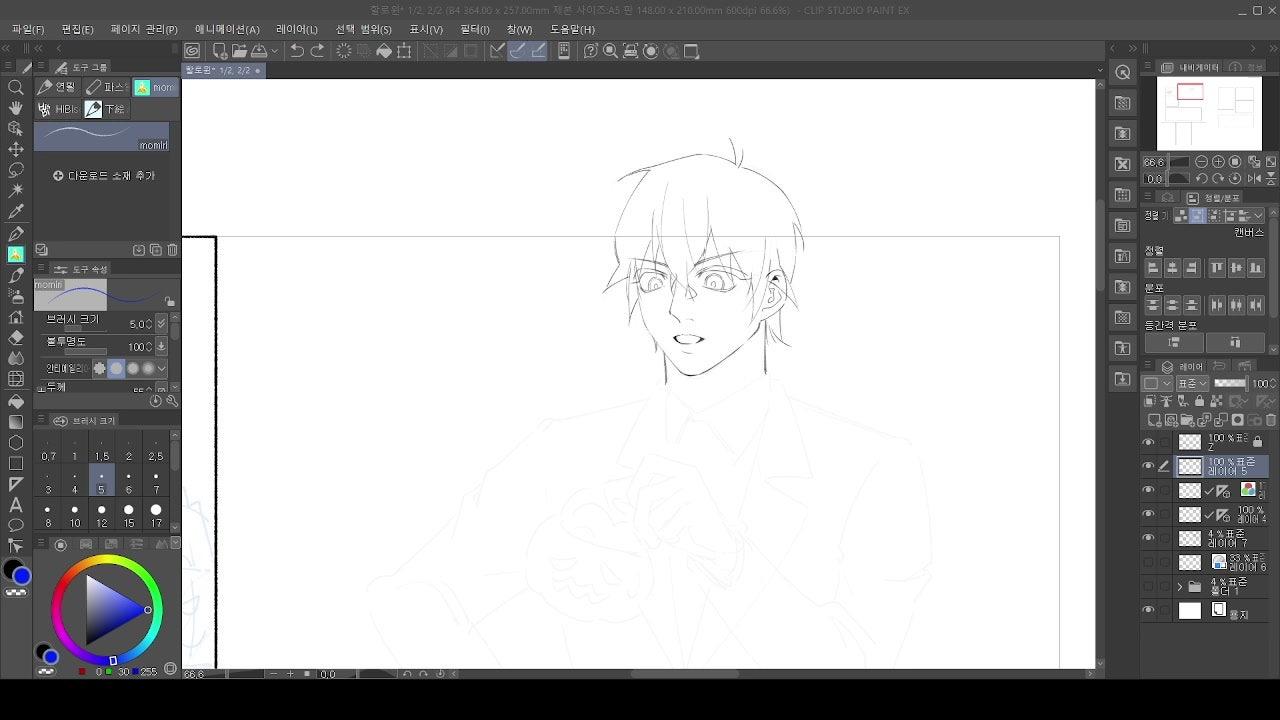Zoom in using Navigator plus button
1280x720 pixels.
tap(1219, 162)
